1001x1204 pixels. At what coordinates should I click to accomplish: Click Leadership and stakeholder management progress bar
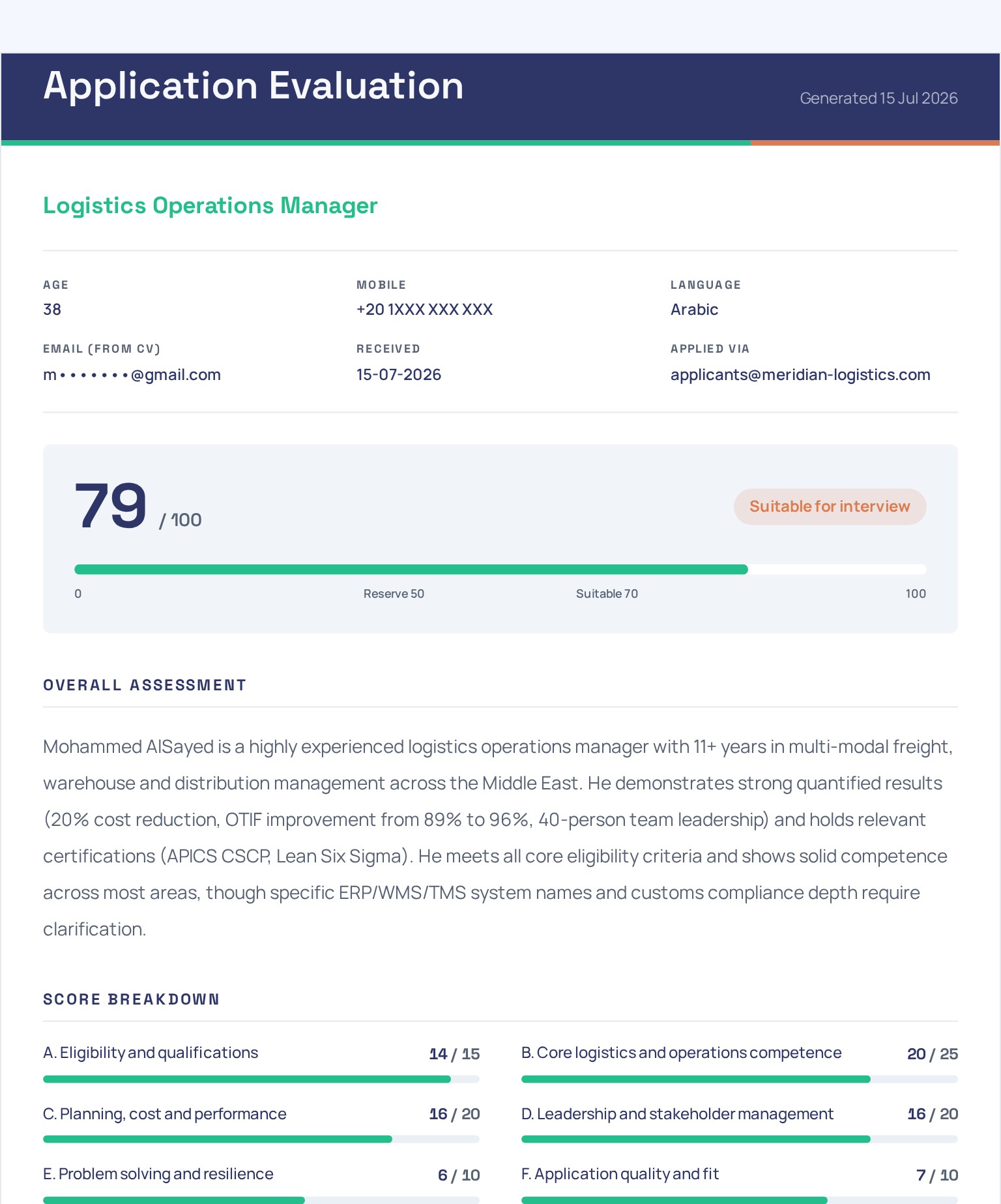[x=740, y=1139]
